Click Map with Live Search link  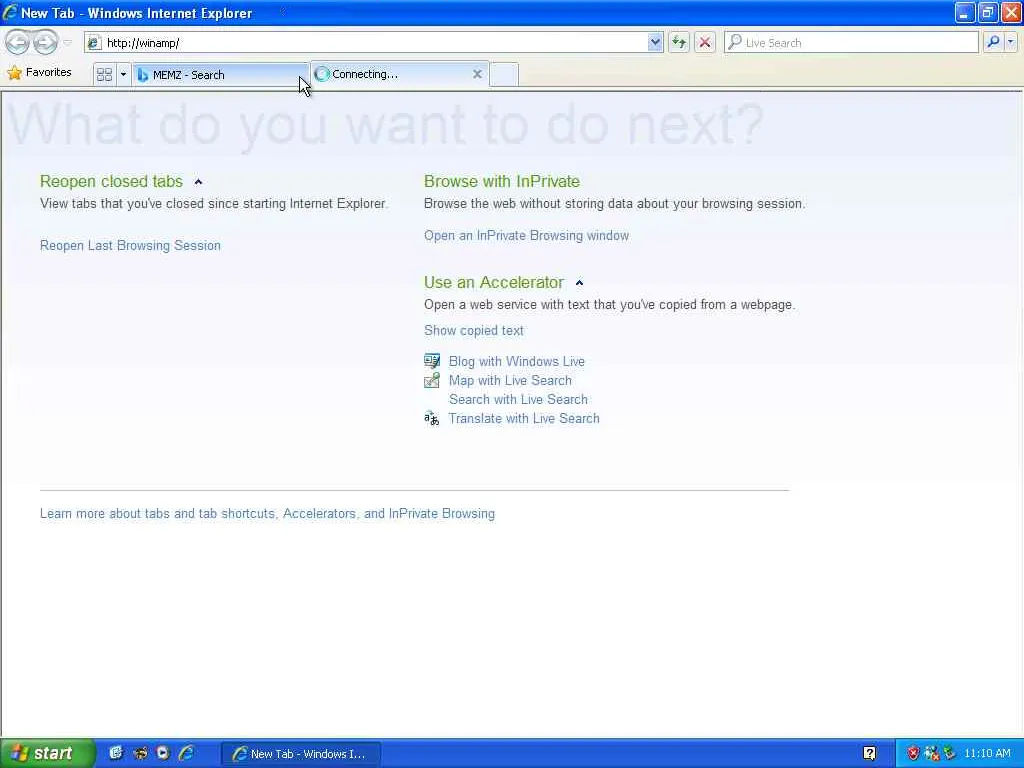tap(510, 380)
